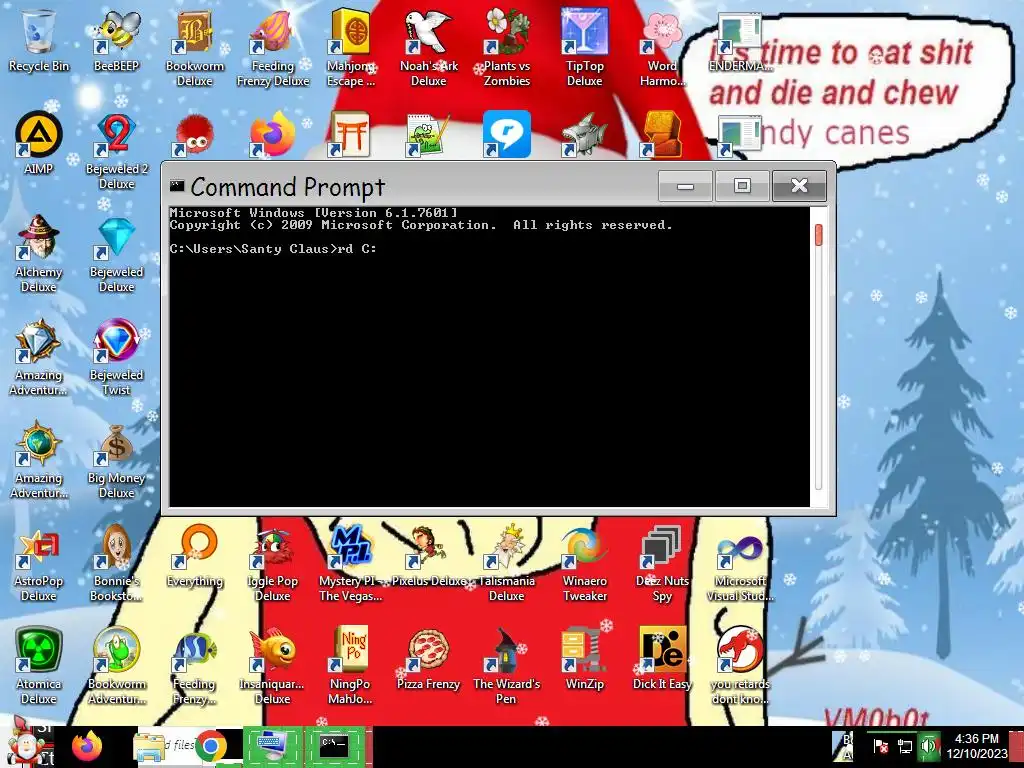The image size is (1024, 768).
Task: Launch Pixelus Deluxe
Action: click(x=428, y=555)
